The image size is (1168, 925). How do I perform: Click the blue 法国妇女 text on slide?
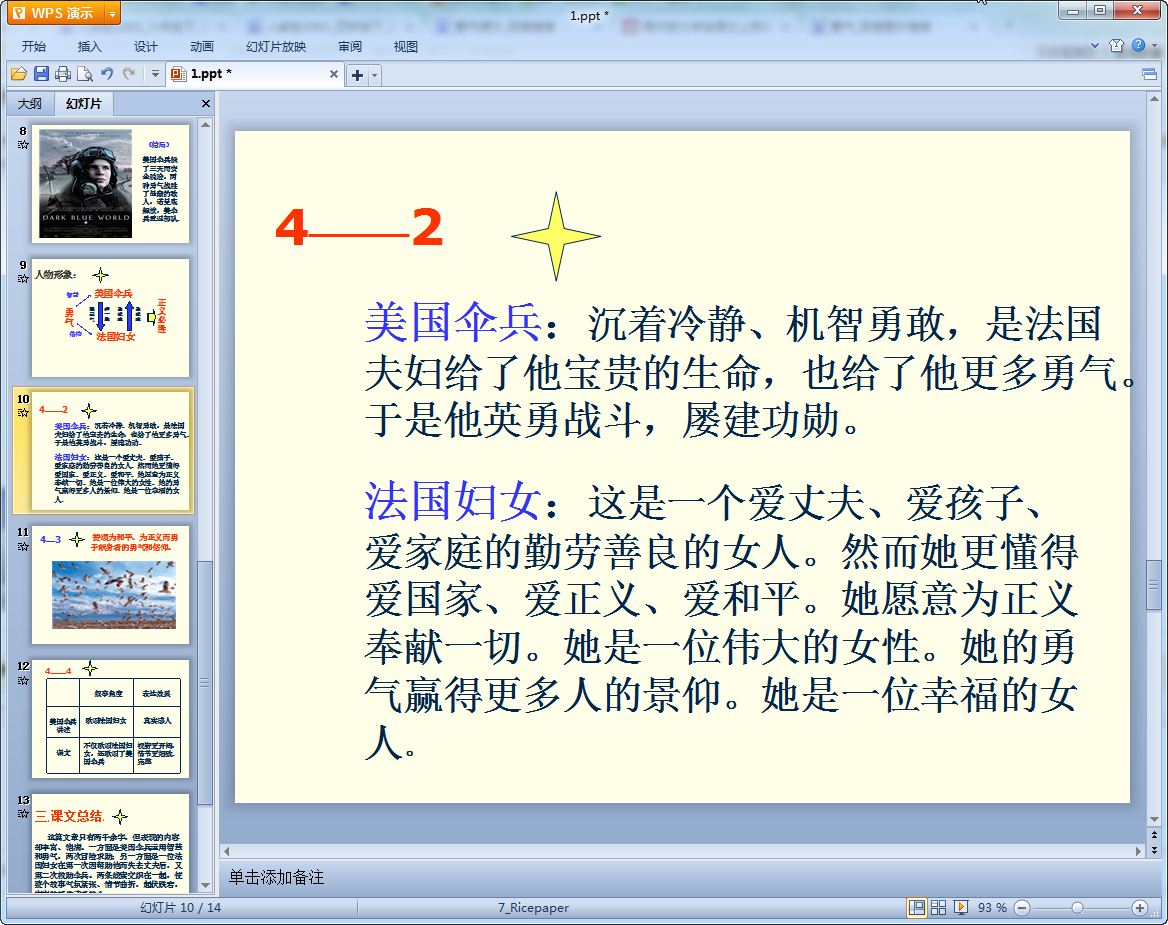453,501
